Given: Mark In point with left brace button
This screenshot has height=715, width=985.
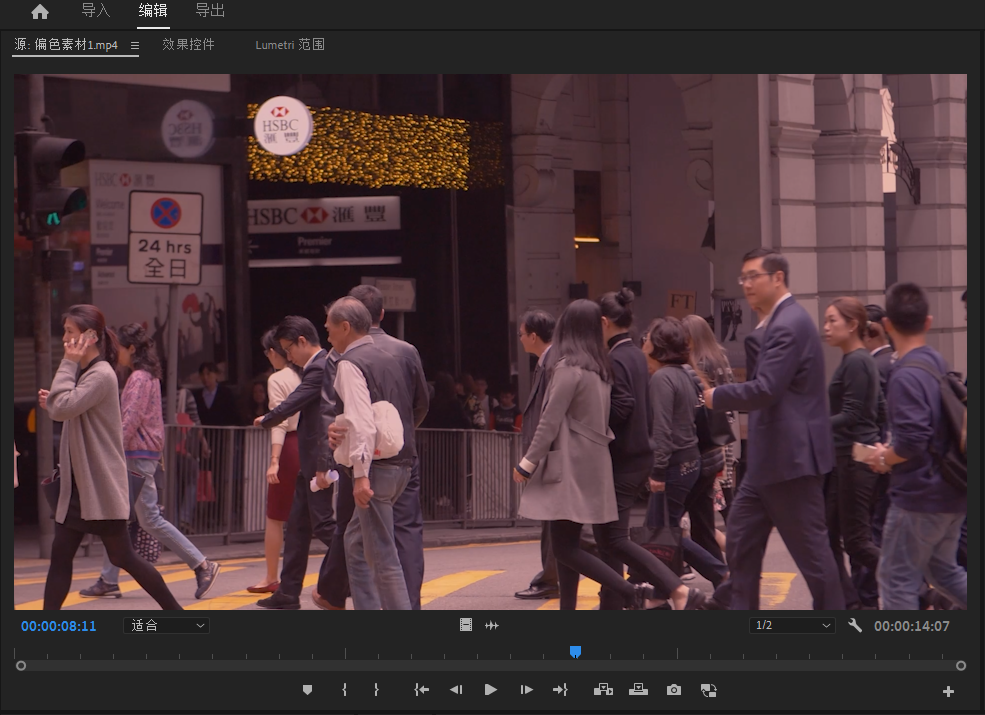Looking at the screenshot, I should [x=344, y=690].
